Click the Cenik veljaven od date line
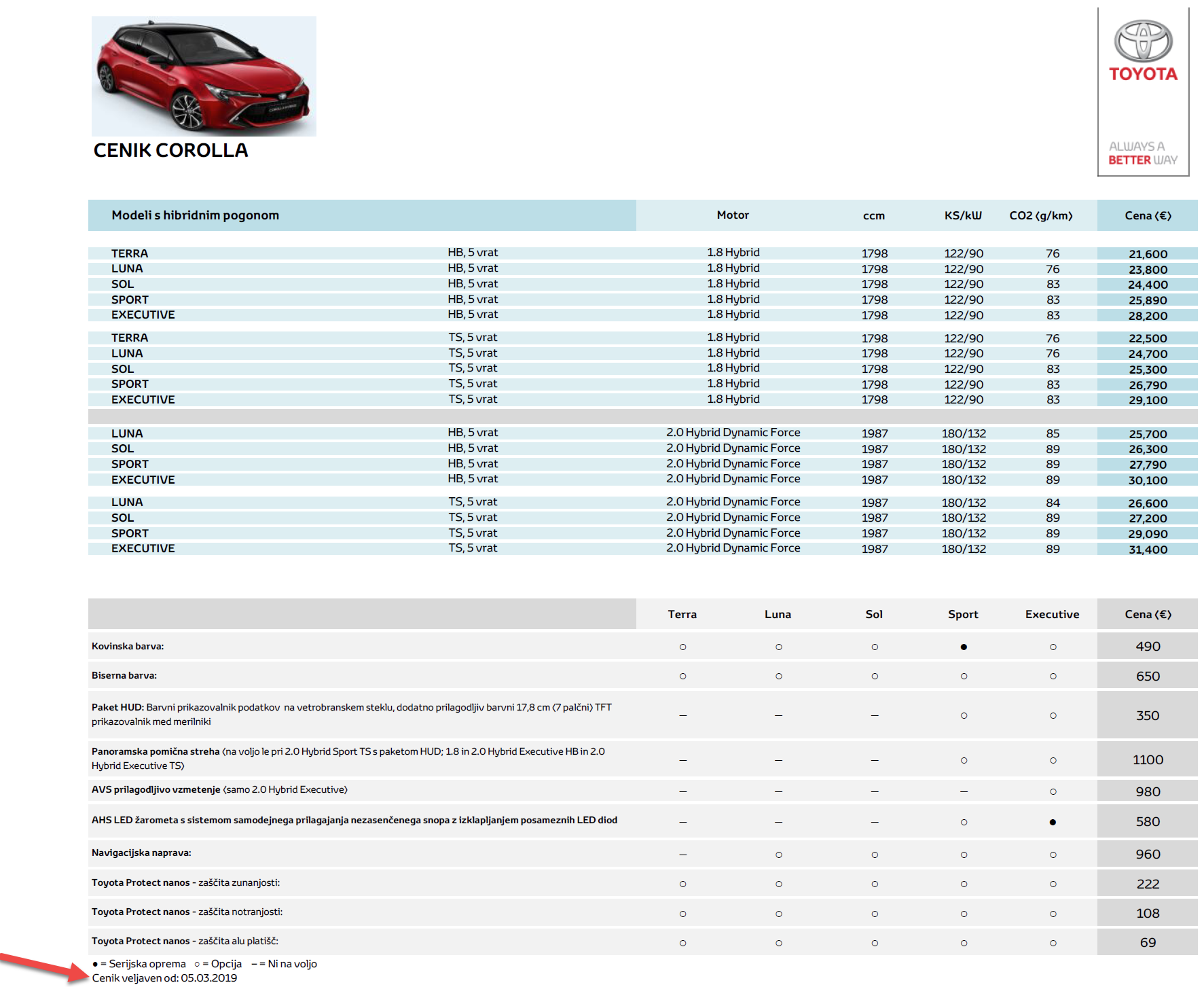The width and height of the screenshot is (1204, 987). coord(164,978)
